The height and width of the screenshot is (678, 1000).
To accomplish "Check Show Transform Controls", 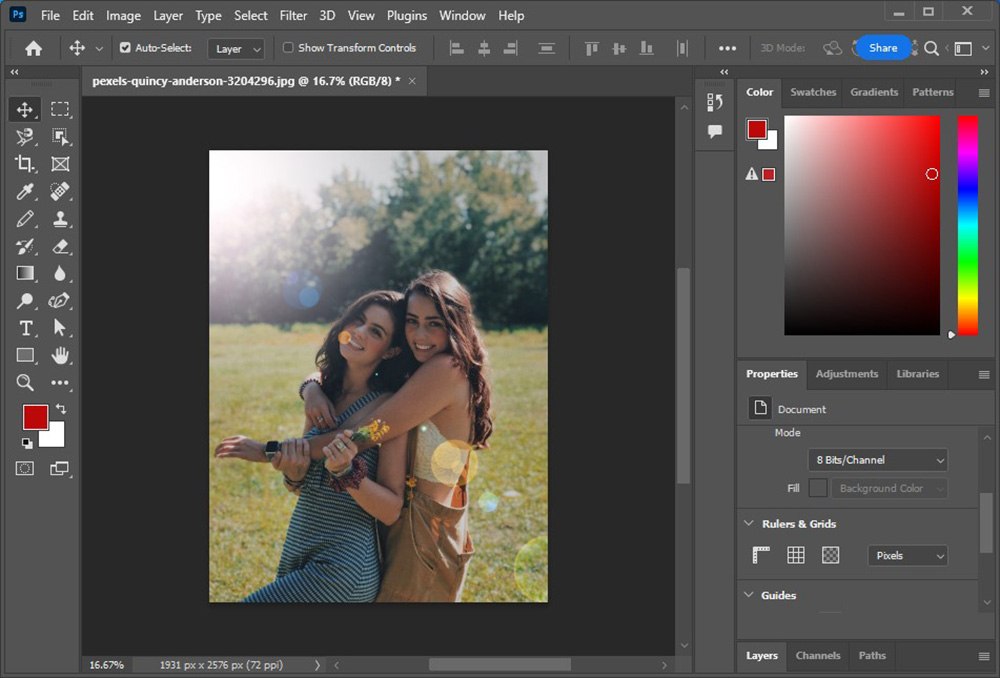I will (290, 47).
